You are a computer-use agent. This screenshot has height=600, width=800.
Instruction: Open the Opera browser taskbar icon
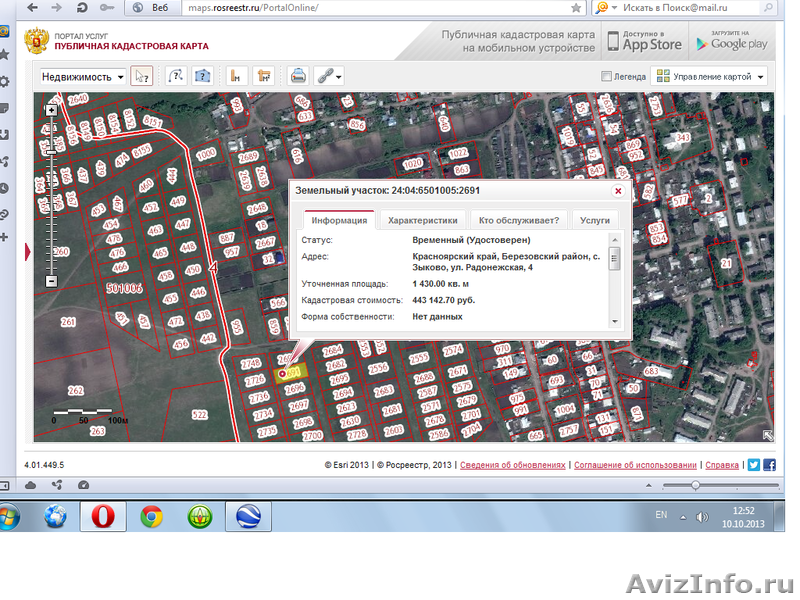pyautogui.click(x=103, y=516)
